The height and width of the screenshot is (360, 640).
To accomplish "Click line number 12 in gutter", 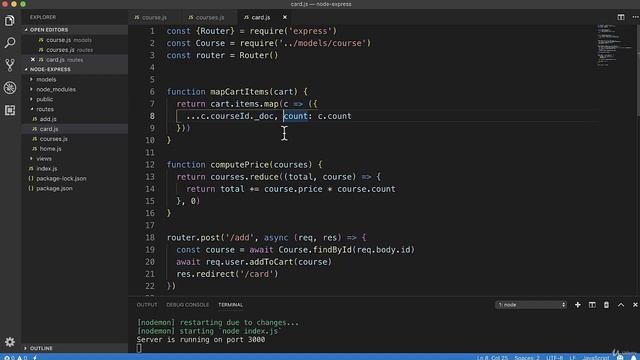I will point(150,165).
